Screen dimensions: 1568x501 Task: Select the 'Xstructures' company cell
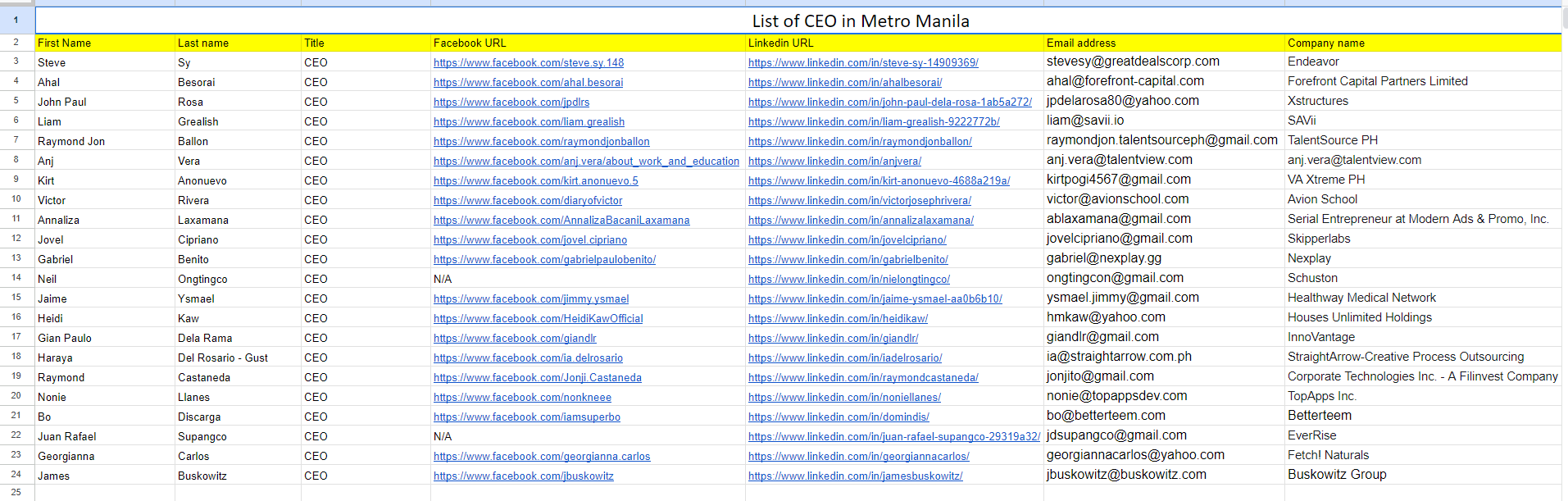(1423, 101)
